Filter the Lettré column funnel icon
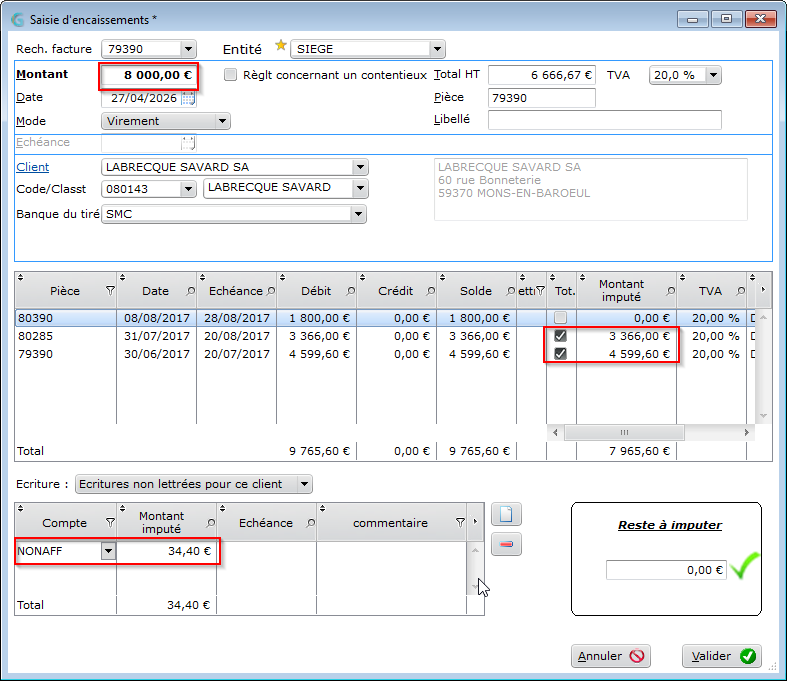This screenshot has height=681, width=787. pyautogui.click(x=540, y=291)
